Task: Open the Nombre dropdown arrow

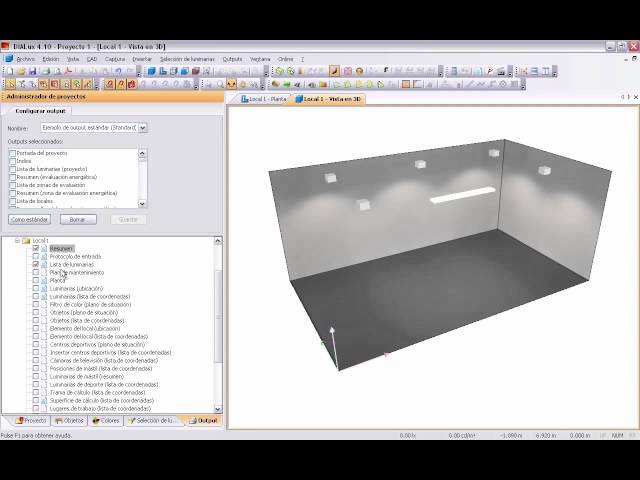Action: (x=142, y=128)
